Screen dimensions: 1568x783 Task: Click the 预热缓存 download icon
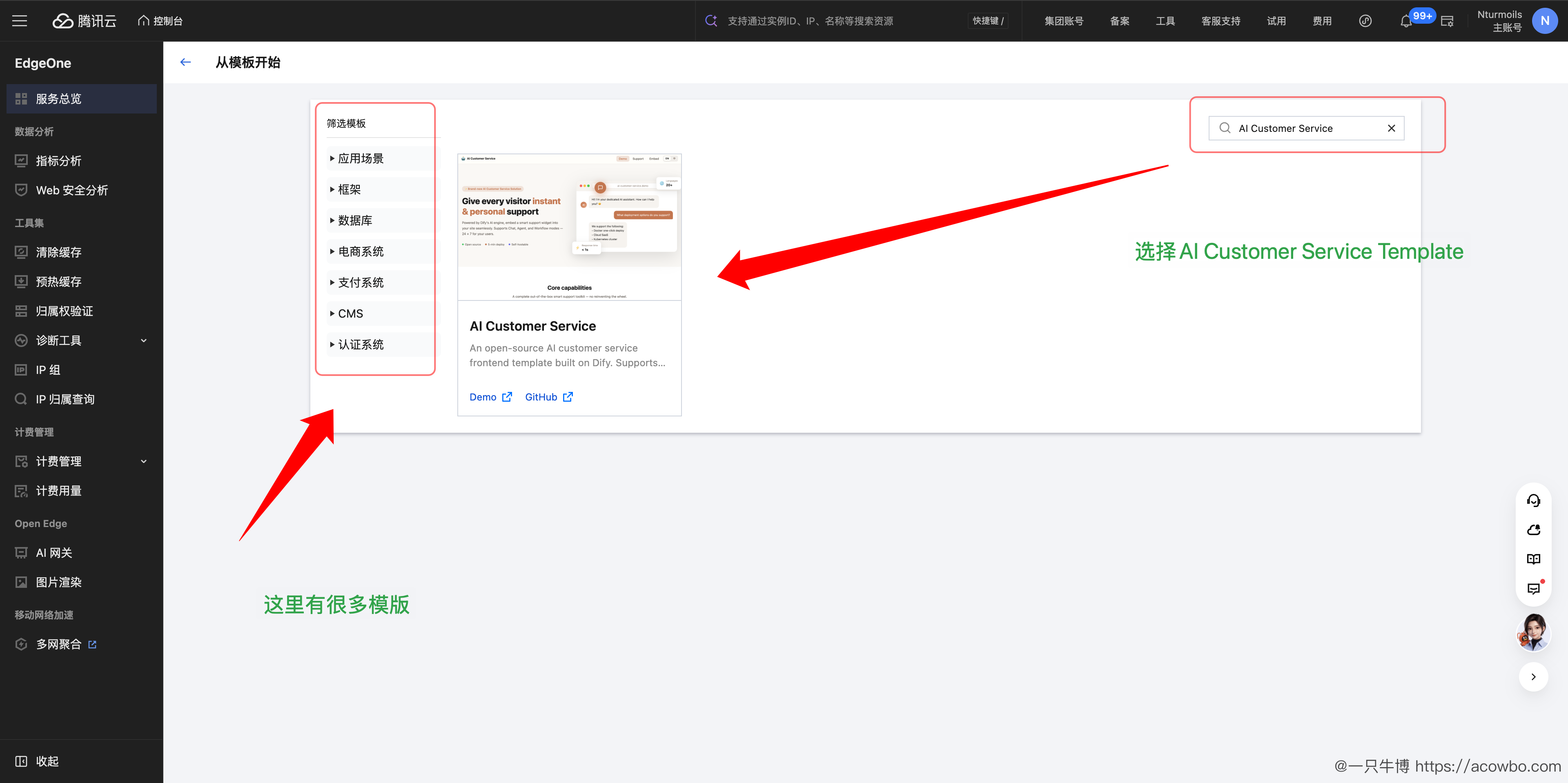click(x=21, y=281)
